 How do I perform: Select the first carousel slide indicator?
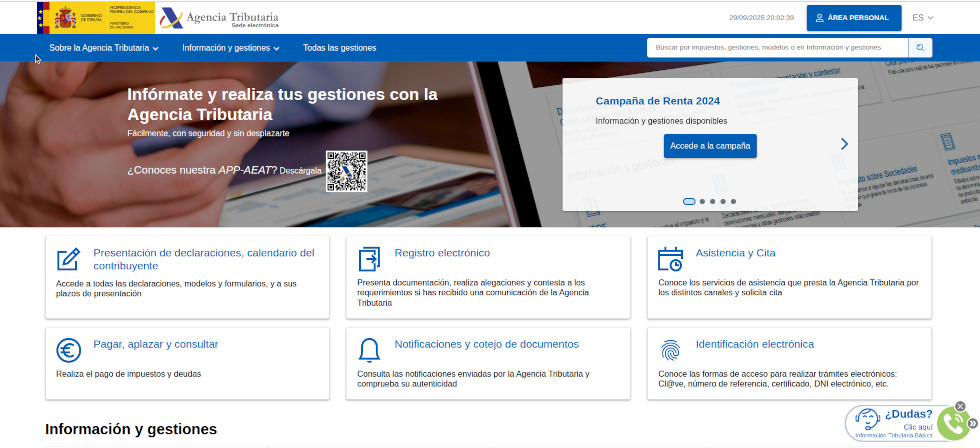pyautogui.click(x=689, y=201)
